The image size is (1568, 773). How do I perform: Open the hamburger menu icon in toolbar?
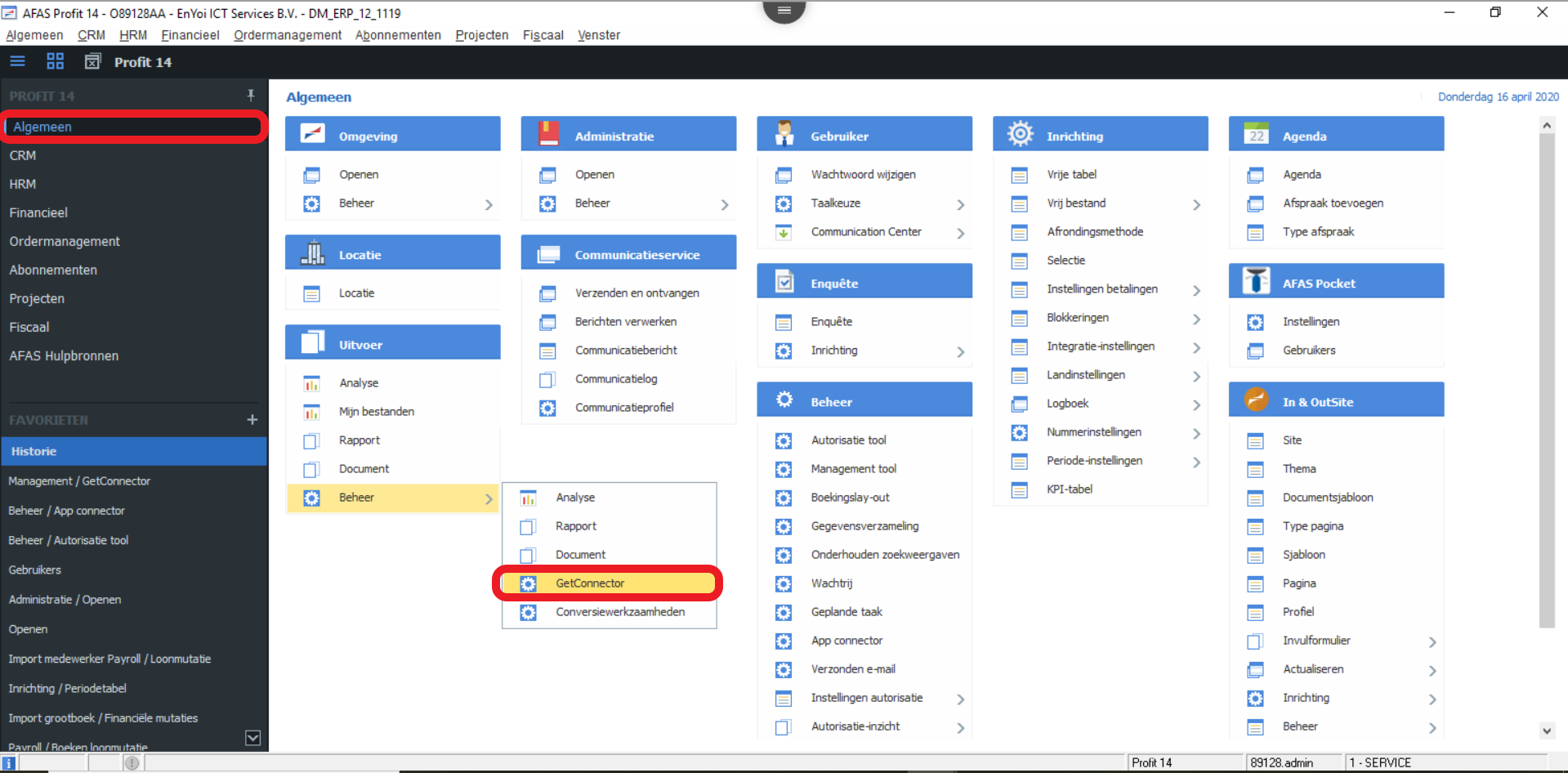click(17, 61)
